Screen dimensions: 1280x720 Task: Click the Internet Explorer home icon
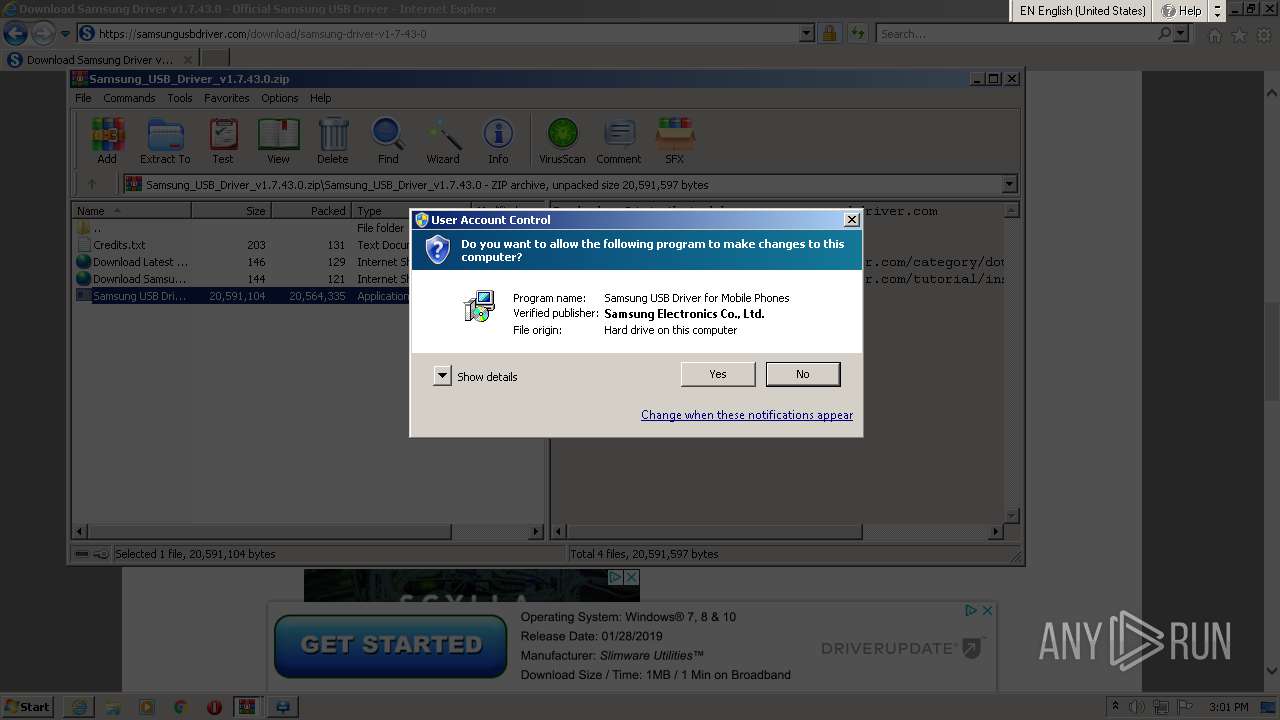(1215, 35)
